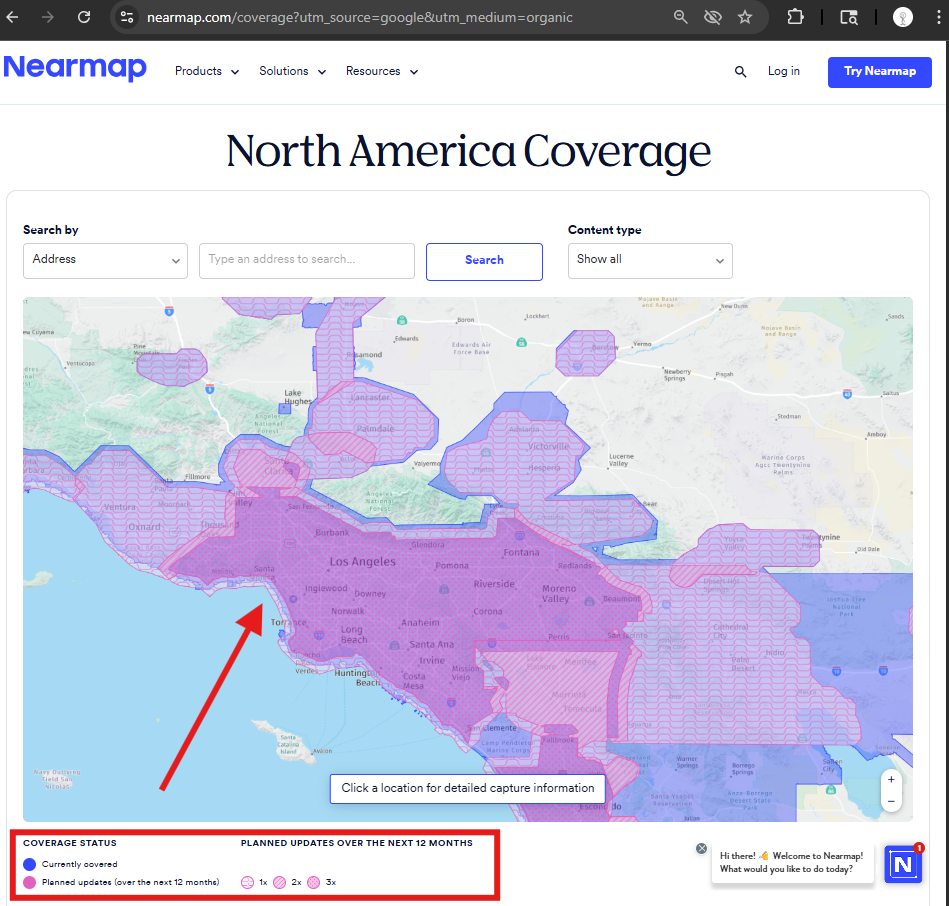The height and width of the screenshot is (906, 949).
Task: Open site search magnifier icon
Action: tap(740, 71)
